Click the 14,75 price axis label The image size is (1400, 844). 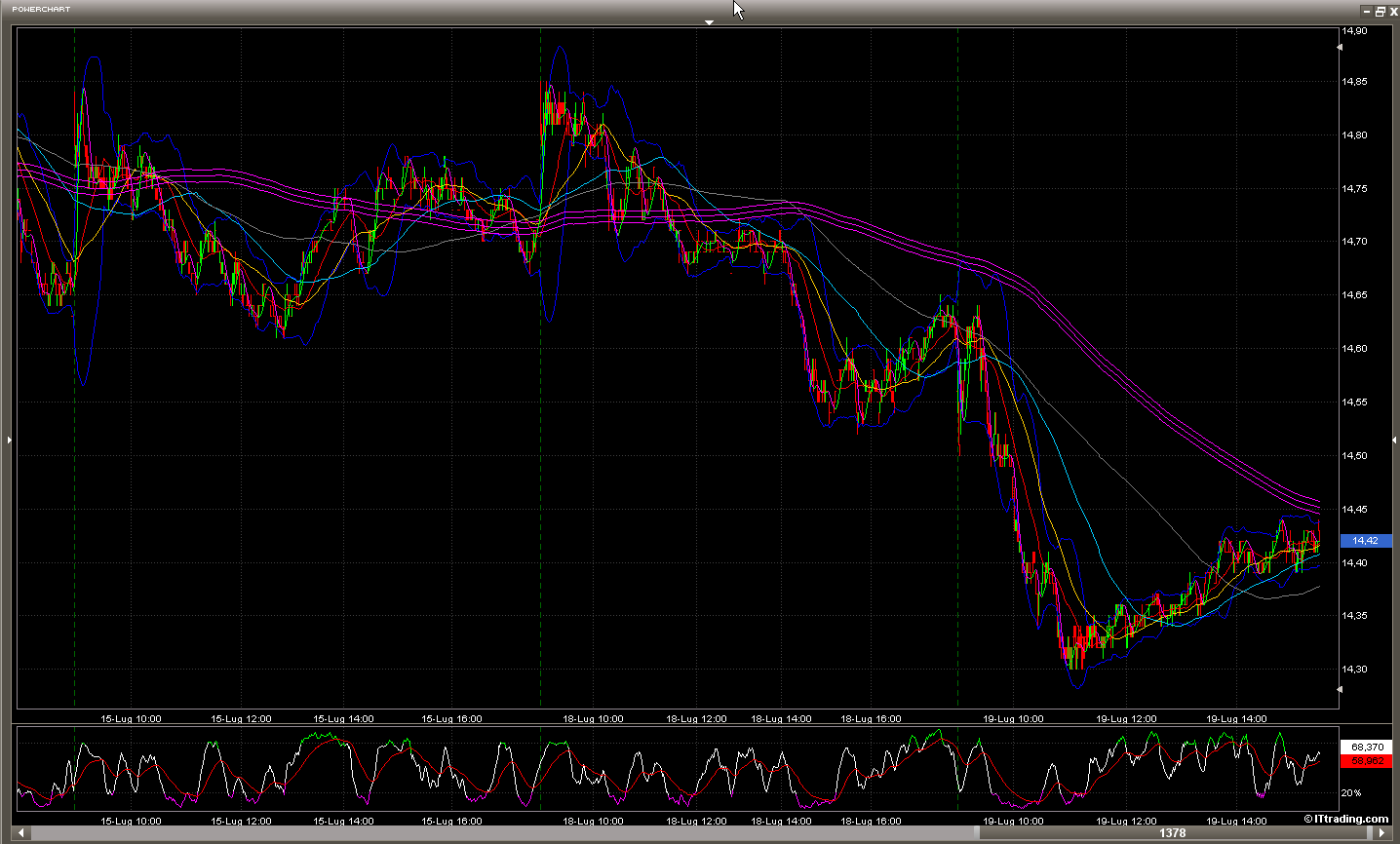pyautogui.click(x=1354, y=189)
